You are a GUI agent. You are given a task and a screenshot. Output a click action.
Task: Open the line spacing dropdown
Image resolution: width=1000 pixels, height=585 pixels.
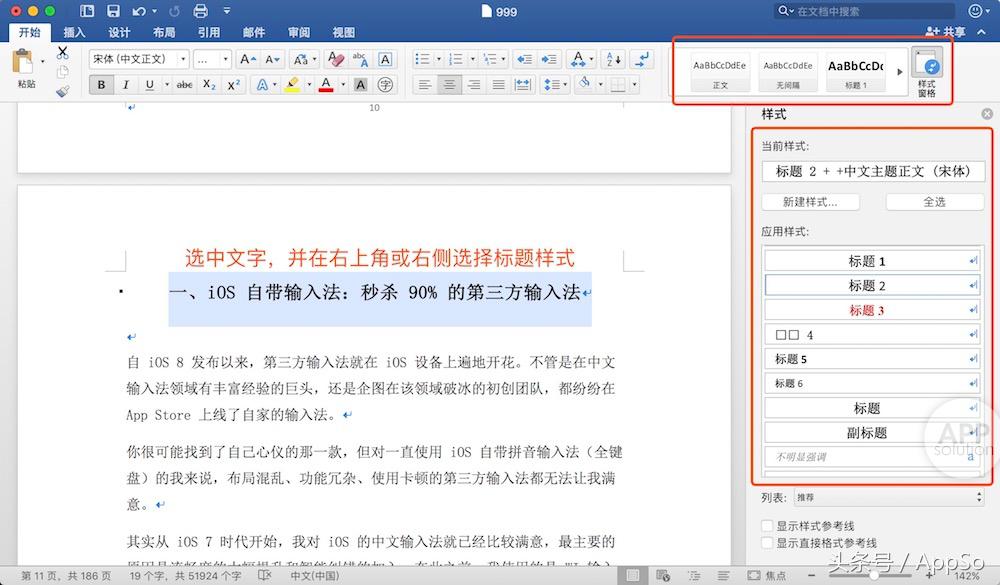pyautogui.click(x=555, y=84)
